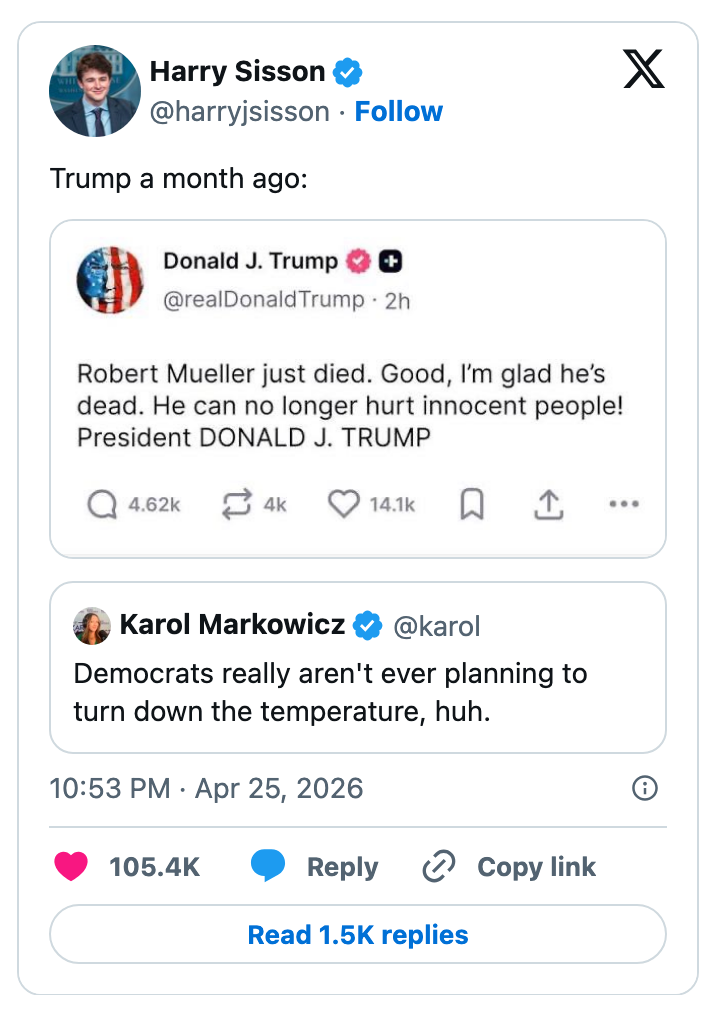Click the X logo icon
Image resolution: width=724 pixels, height=1020 pixels.
pos(644,69)
